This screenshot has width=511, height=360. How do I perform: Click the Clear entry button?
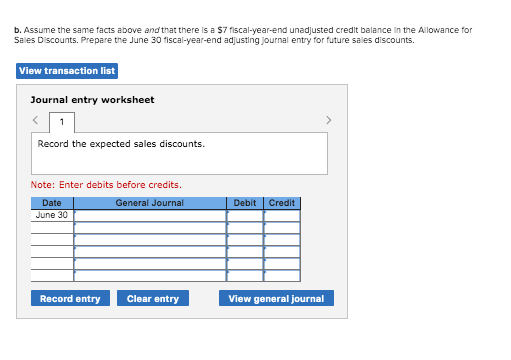(x=153, y=298)
